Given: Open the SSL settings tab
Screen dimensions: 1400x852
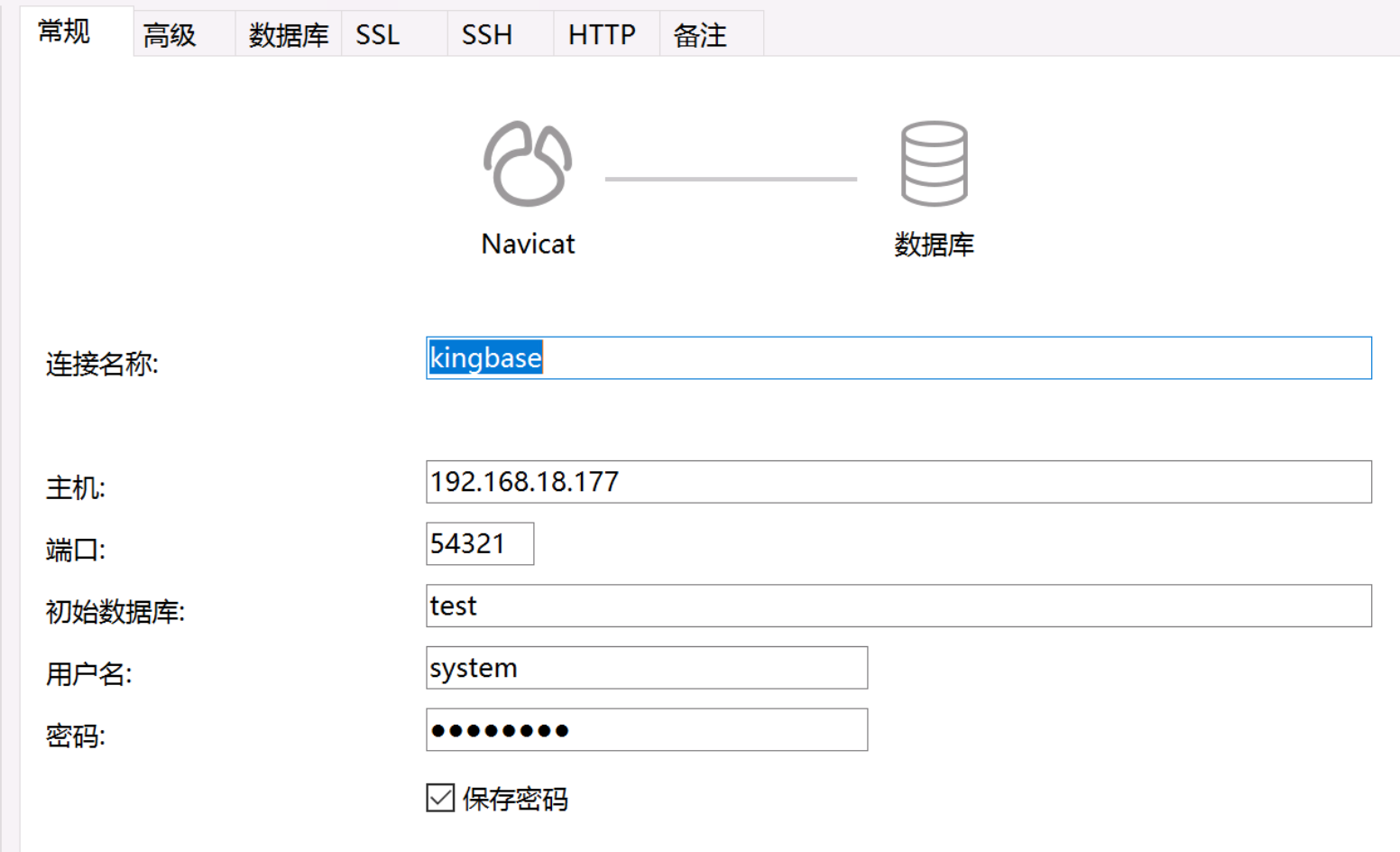Looking at the screenshot, I should (378, 35).
